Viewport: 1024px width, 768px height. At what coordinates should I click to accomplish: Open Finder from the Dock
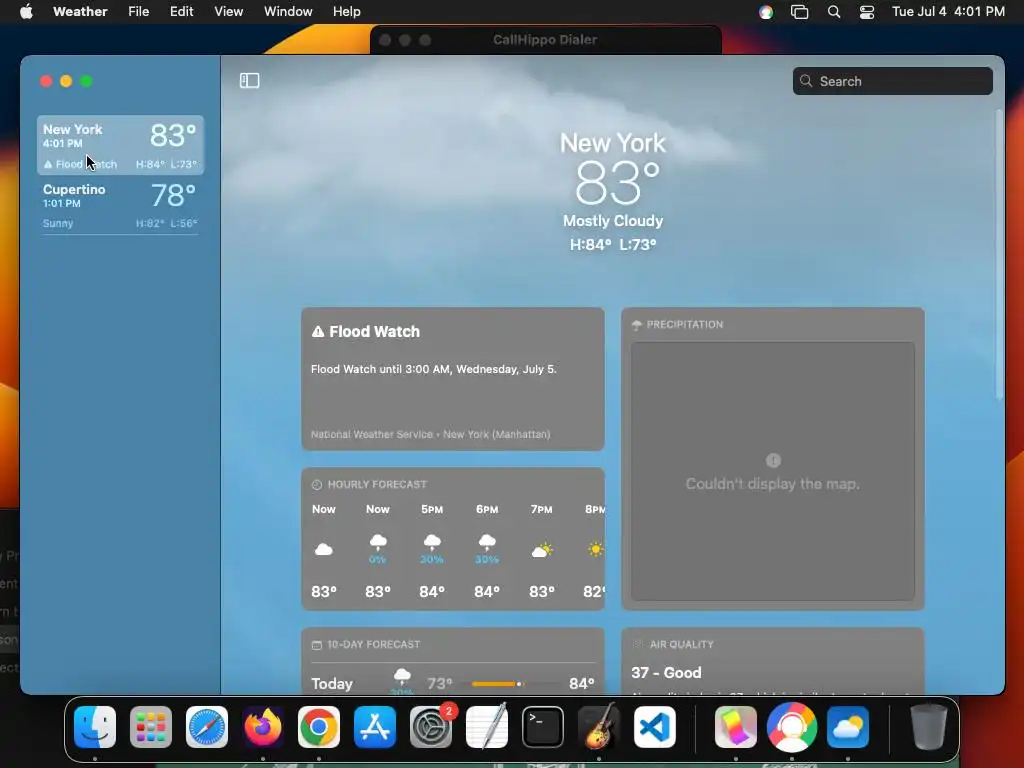95,727
